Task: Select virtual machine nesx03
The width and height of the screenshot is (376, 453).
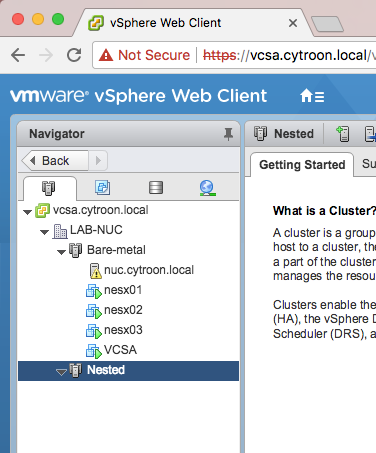Action: pyautogui.click(x=123, y=330)
